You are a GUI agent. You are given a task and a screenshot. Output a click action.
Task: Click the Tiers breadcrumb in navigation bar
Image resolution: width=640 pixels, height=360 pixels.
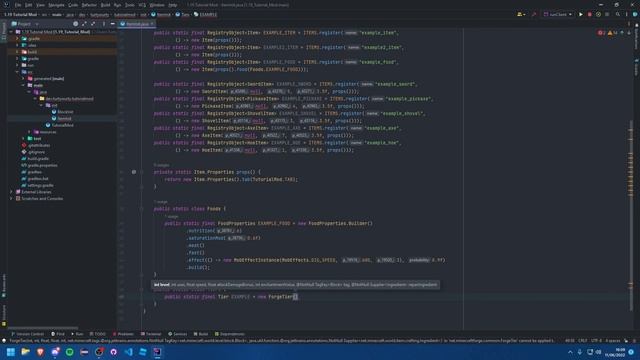point(182,14)
